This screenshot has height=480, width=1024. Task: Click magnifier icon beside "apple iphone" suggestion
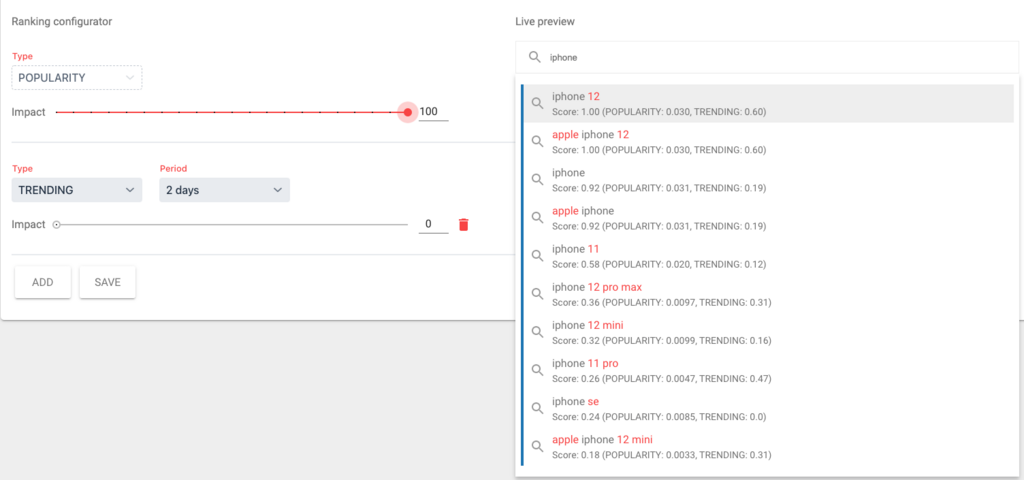[x=537, y=217]
